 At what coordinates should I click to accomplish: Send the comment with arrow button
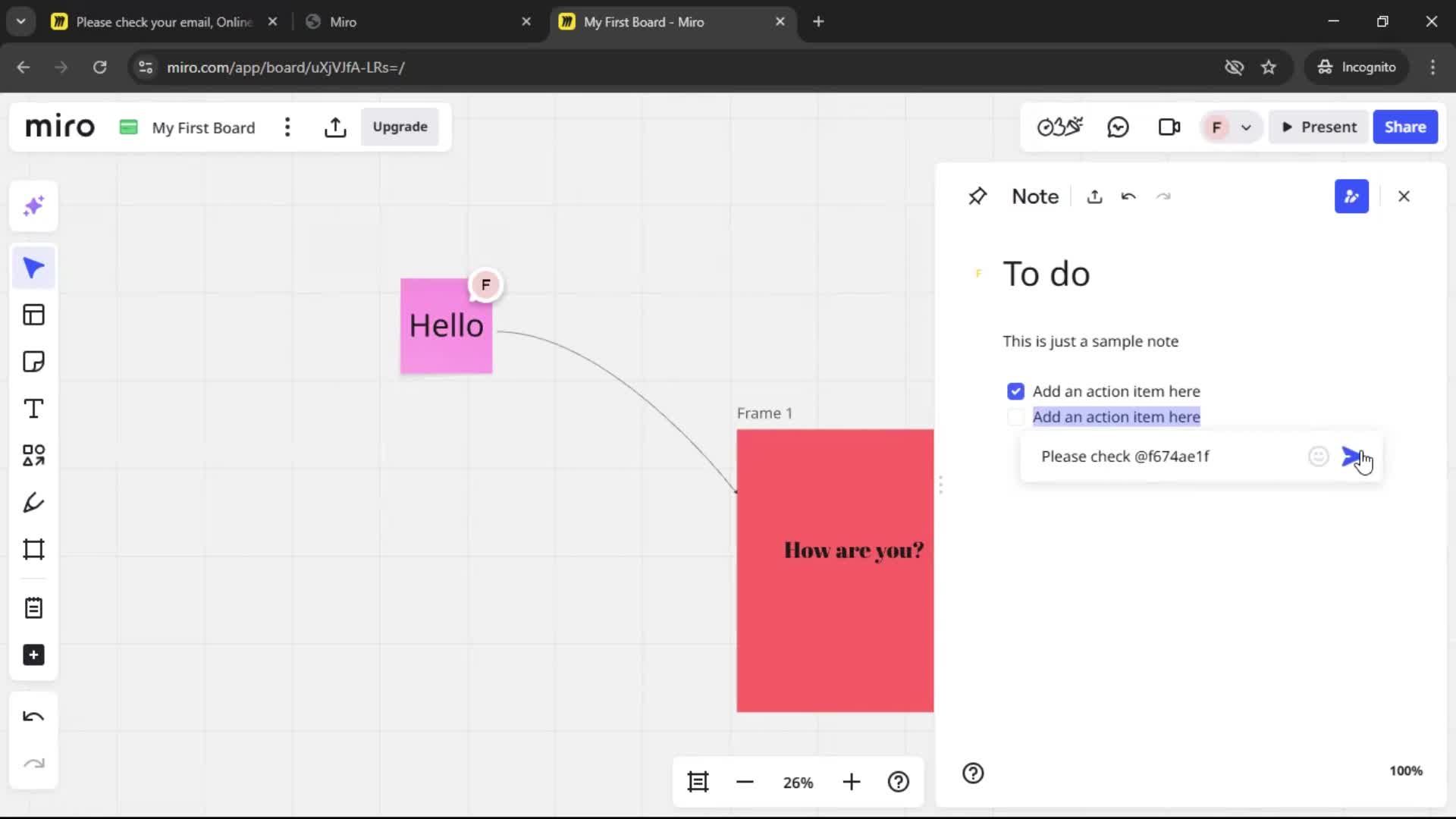point(1351,457)
